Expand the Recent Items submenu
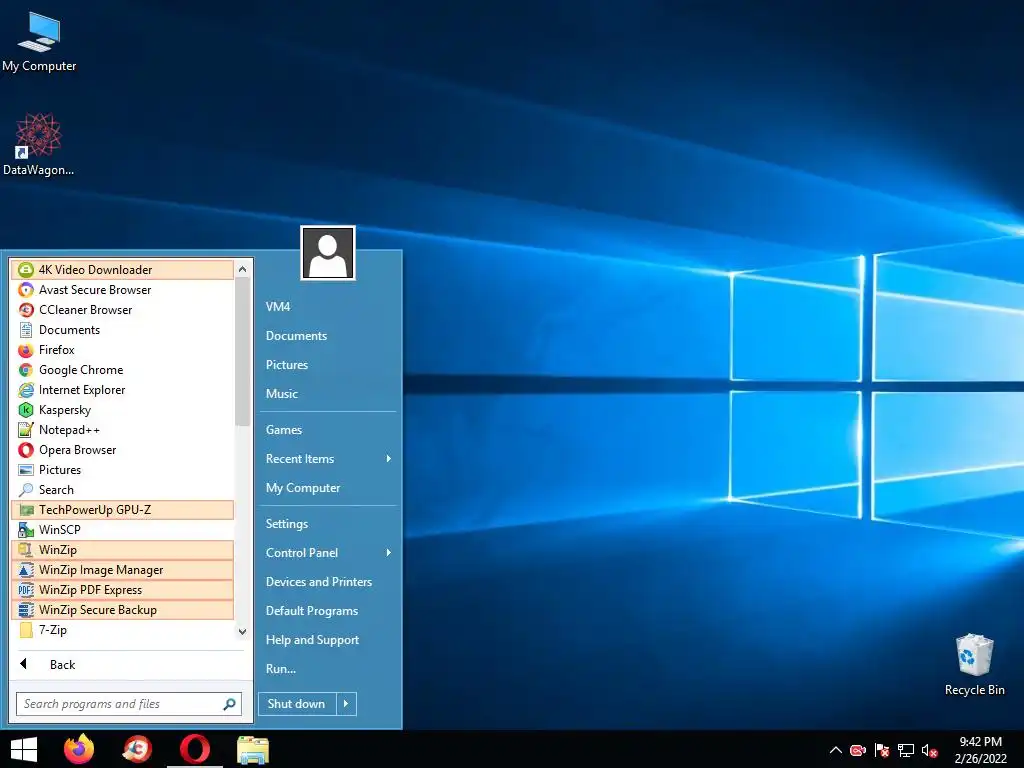The height and width of the screenshot is (768, 1024). tap(328, 459)
